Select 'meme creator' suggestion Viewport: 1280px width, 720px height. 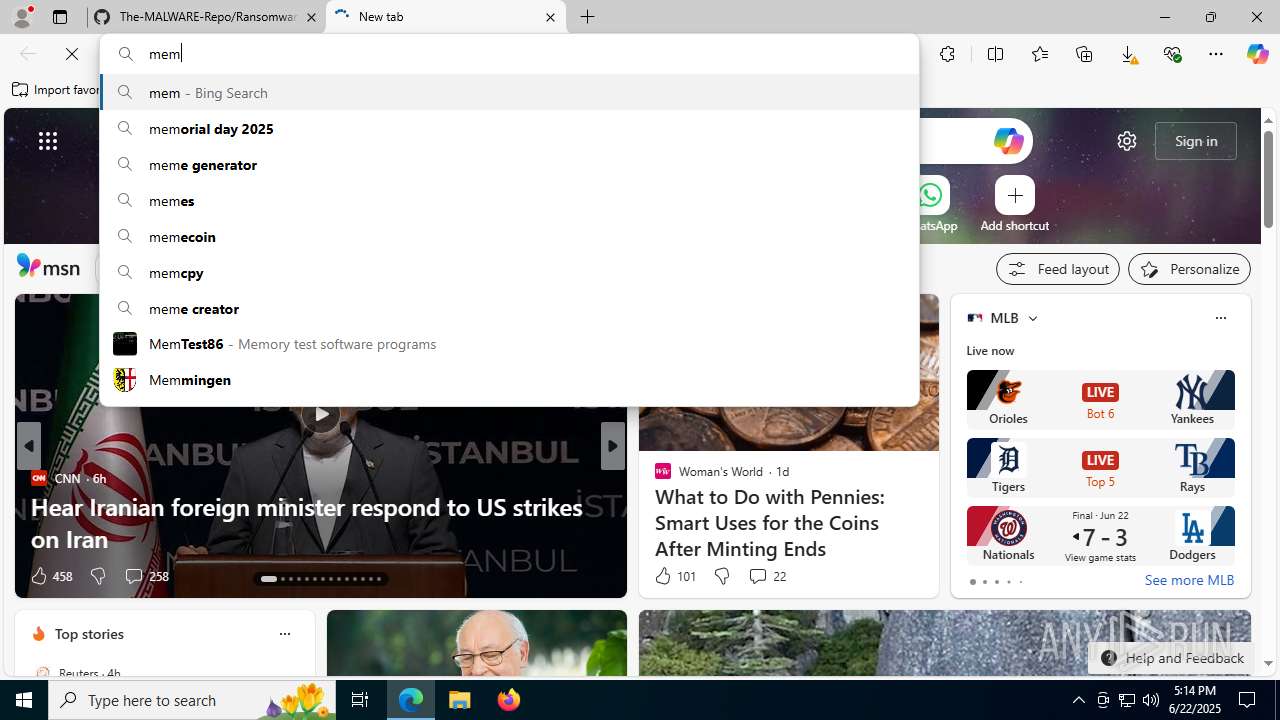(509, 309)
